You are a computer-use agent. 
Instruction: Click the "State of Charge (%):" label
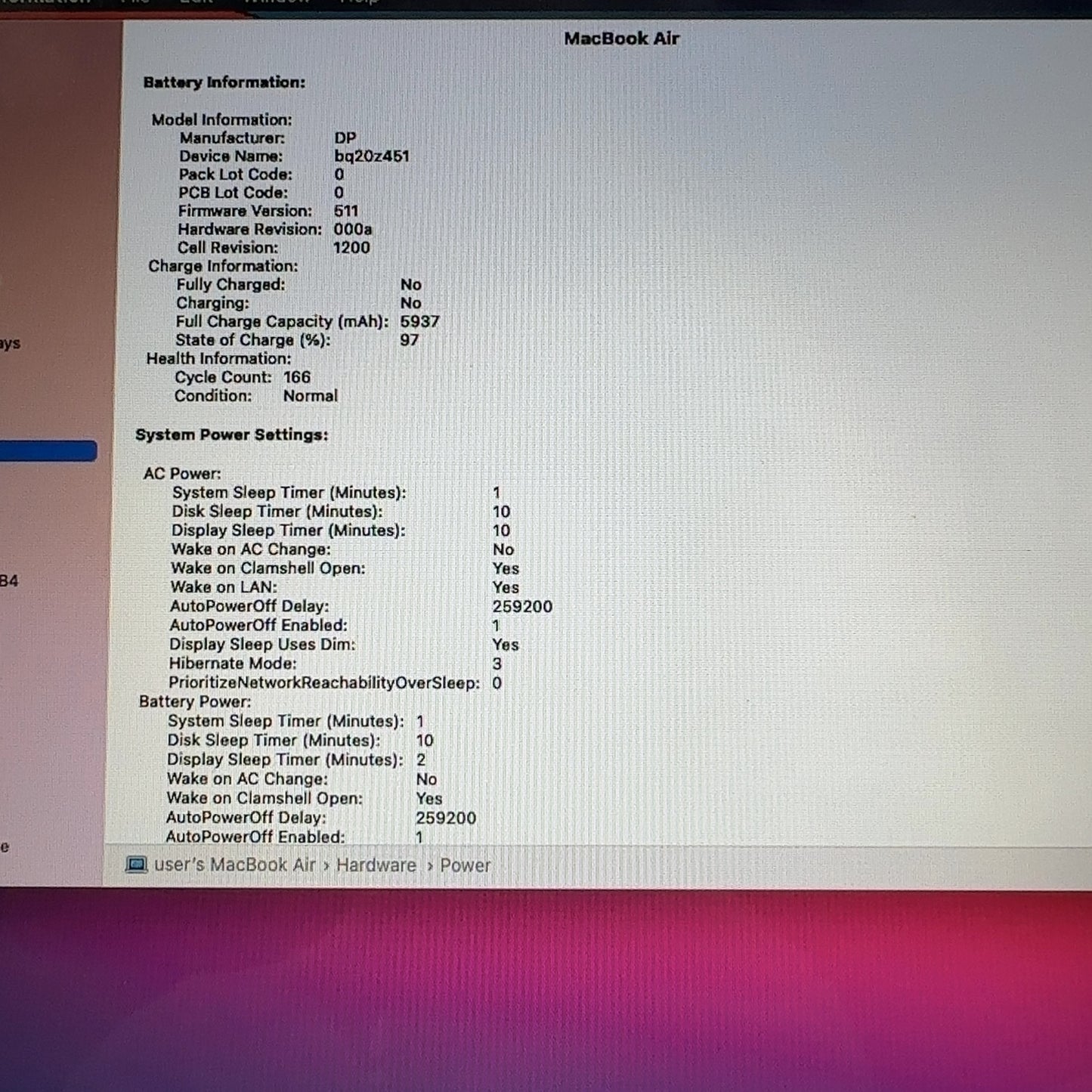[253, 340]
